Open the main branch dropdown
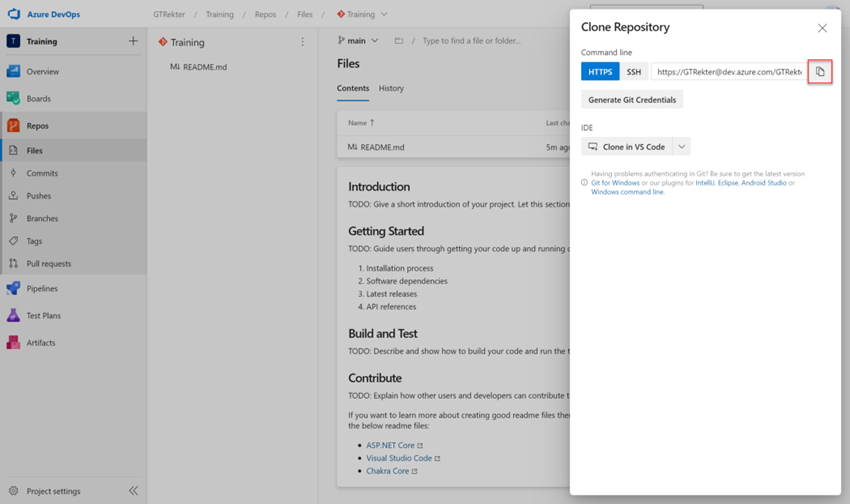This screenshot has height=504, width=850. 357,41
